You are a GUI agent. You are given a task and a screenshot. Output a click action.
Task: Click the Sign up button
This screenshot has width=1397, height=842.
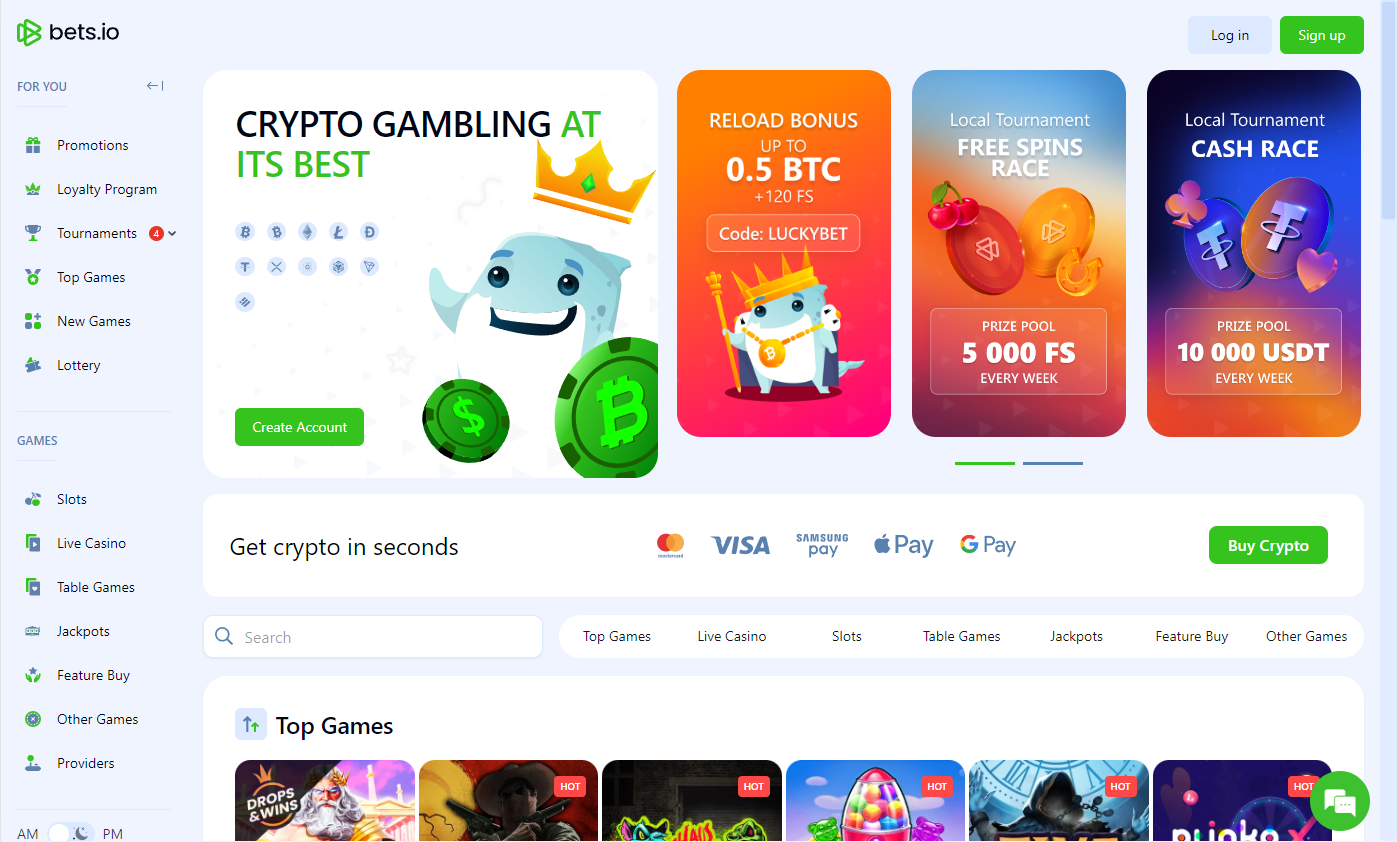[x=1321, y=35]
